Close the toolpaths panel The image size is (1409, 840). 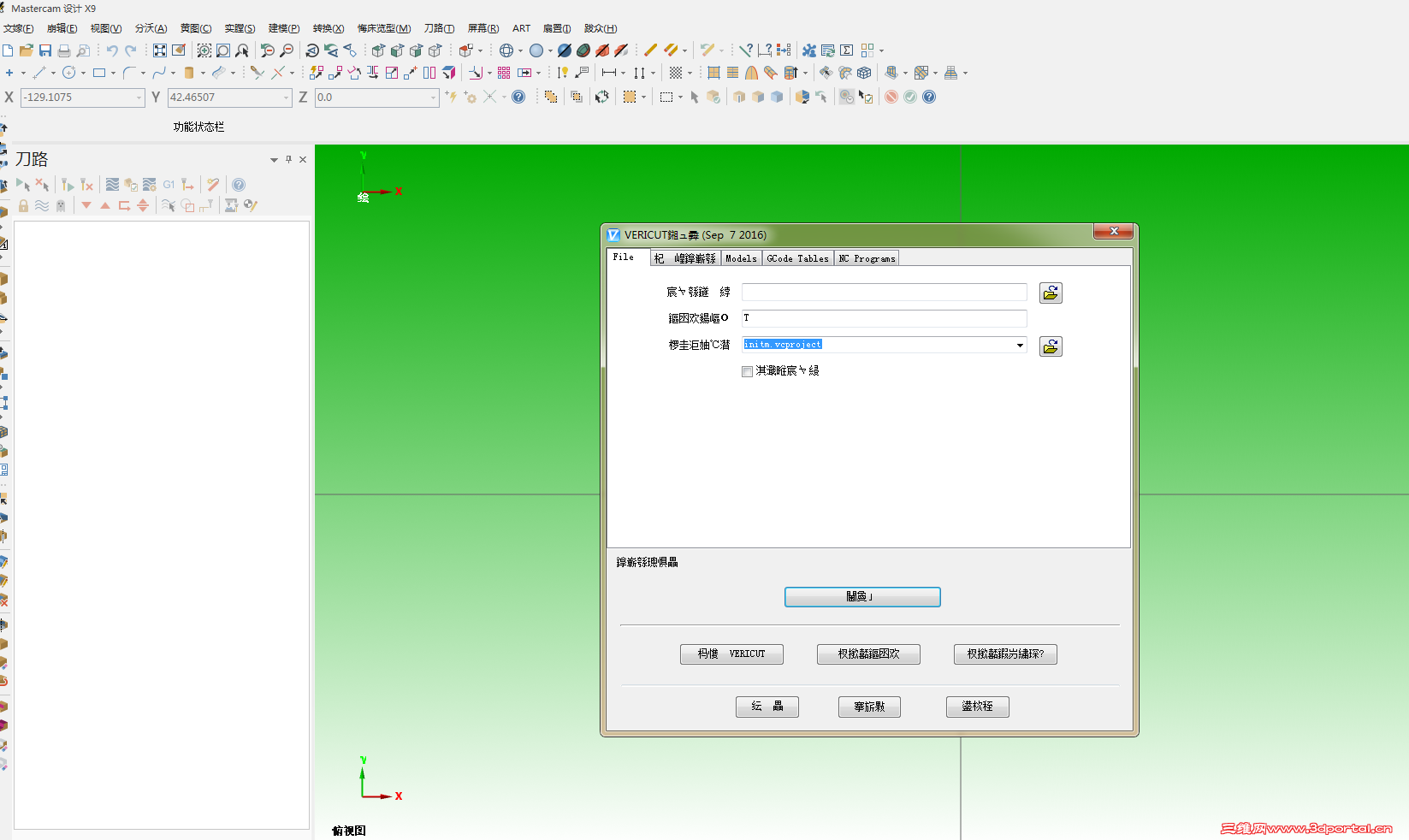point(303,159)
